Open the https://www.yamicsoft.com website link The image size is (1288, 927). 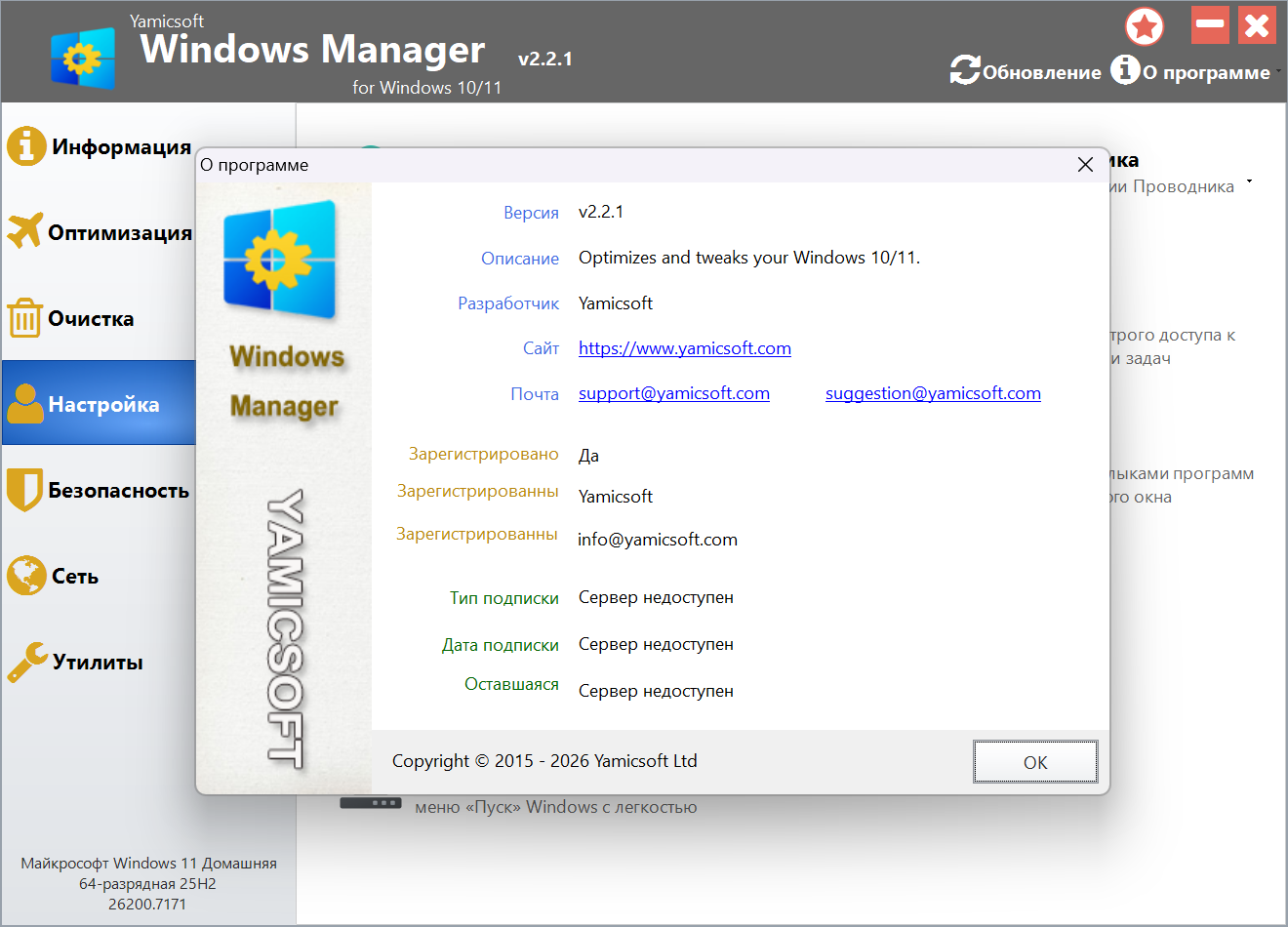pyautogui.click(x=685, y=348)
